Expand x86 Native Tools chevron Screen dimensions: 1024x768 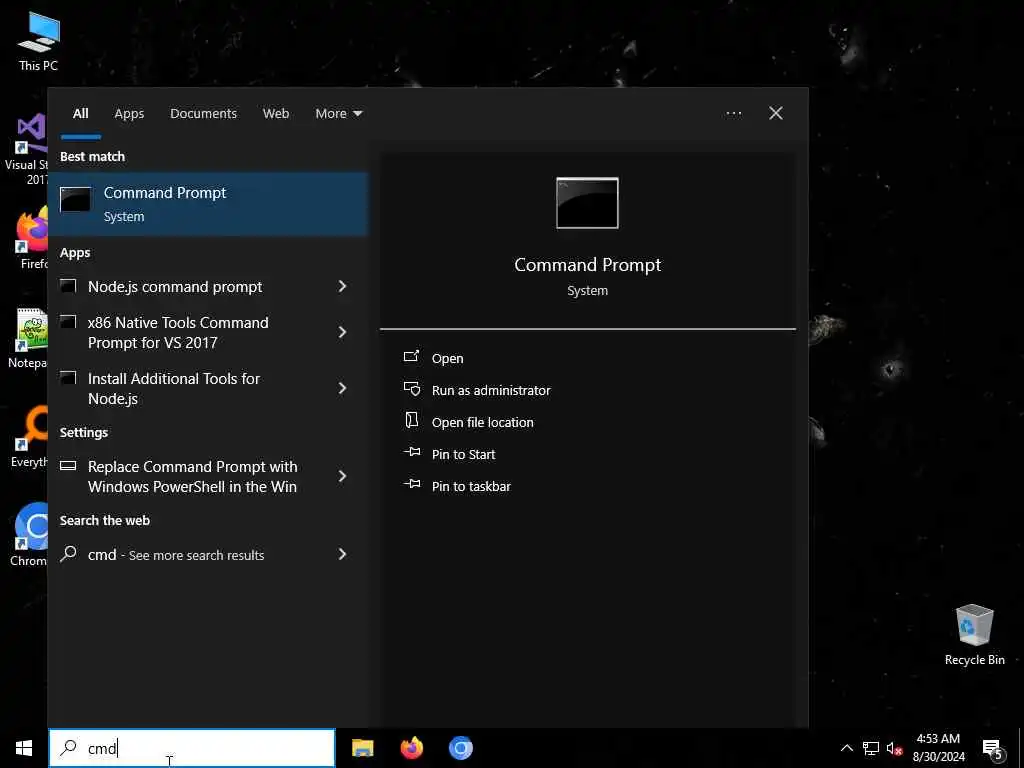click(x=342, y=332)
